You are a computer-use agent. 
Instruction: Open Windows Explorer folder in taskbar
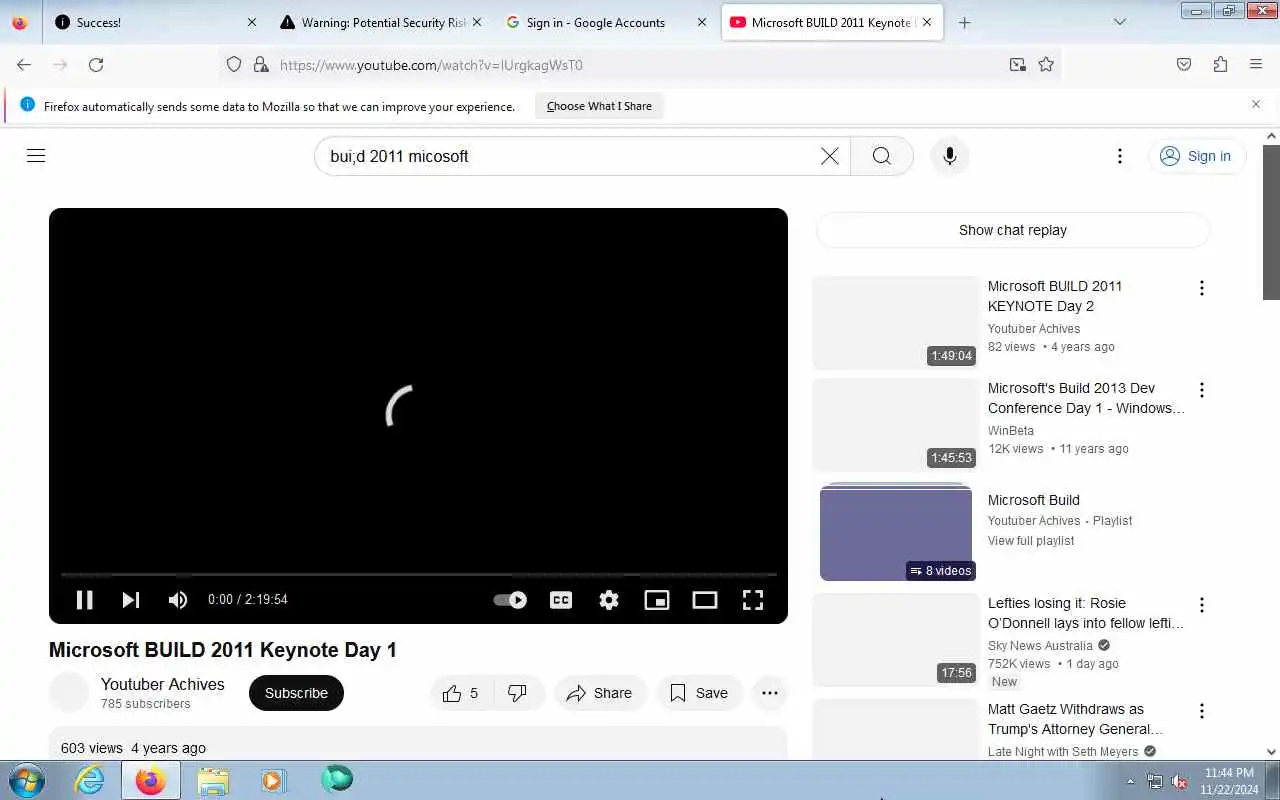coord(213,780)
